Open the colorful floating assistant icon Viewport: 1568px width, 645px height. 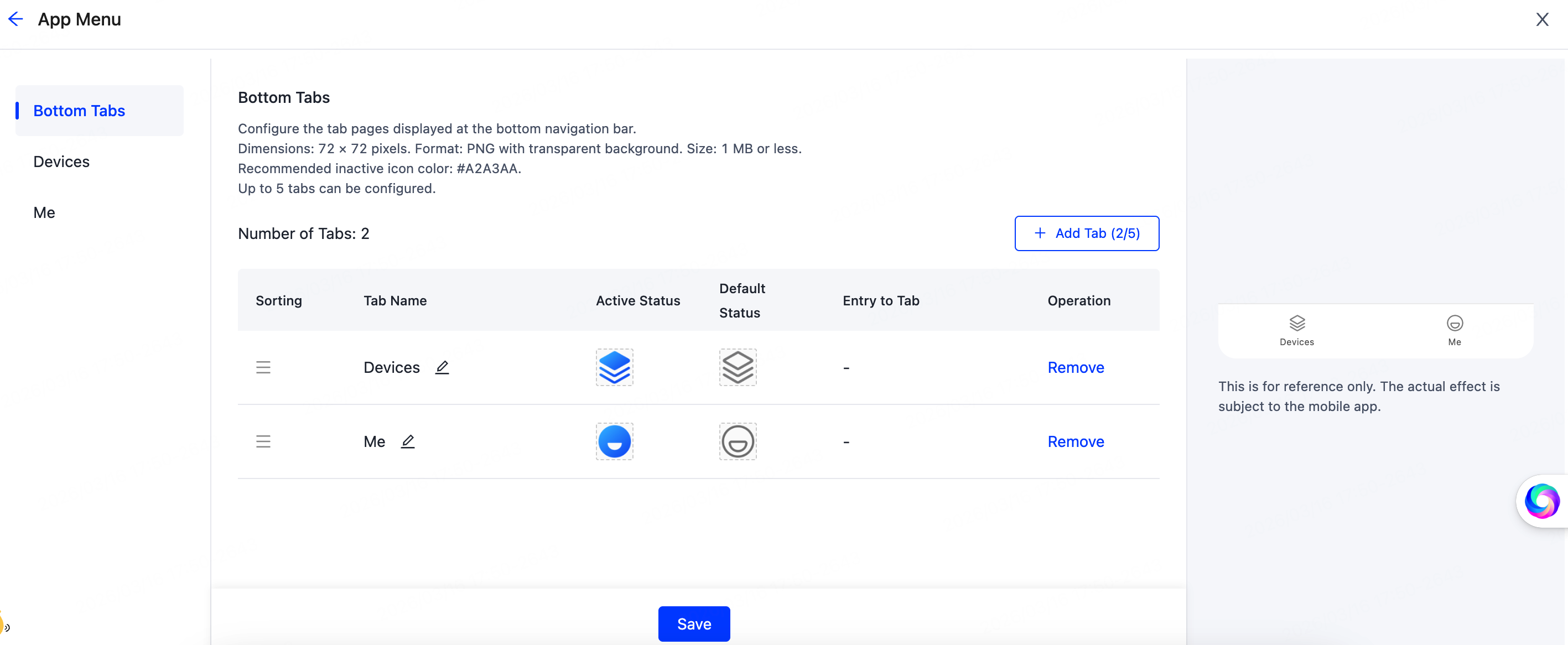[1541, 501]
